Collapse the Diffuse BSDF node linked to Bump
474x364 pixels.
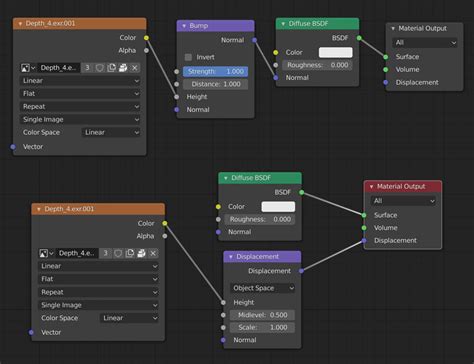click(283, 24)
